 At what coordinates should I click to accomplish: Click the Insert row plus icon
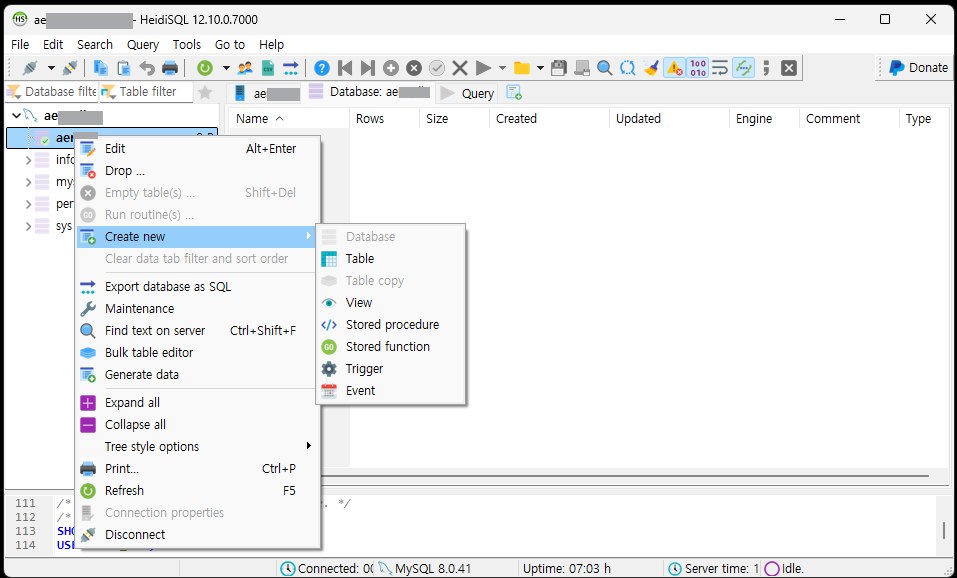(391, 68)
